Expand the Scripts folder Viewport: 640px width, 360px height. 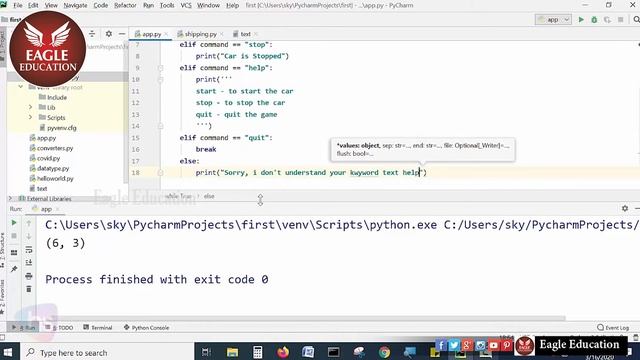click(30, 117)
